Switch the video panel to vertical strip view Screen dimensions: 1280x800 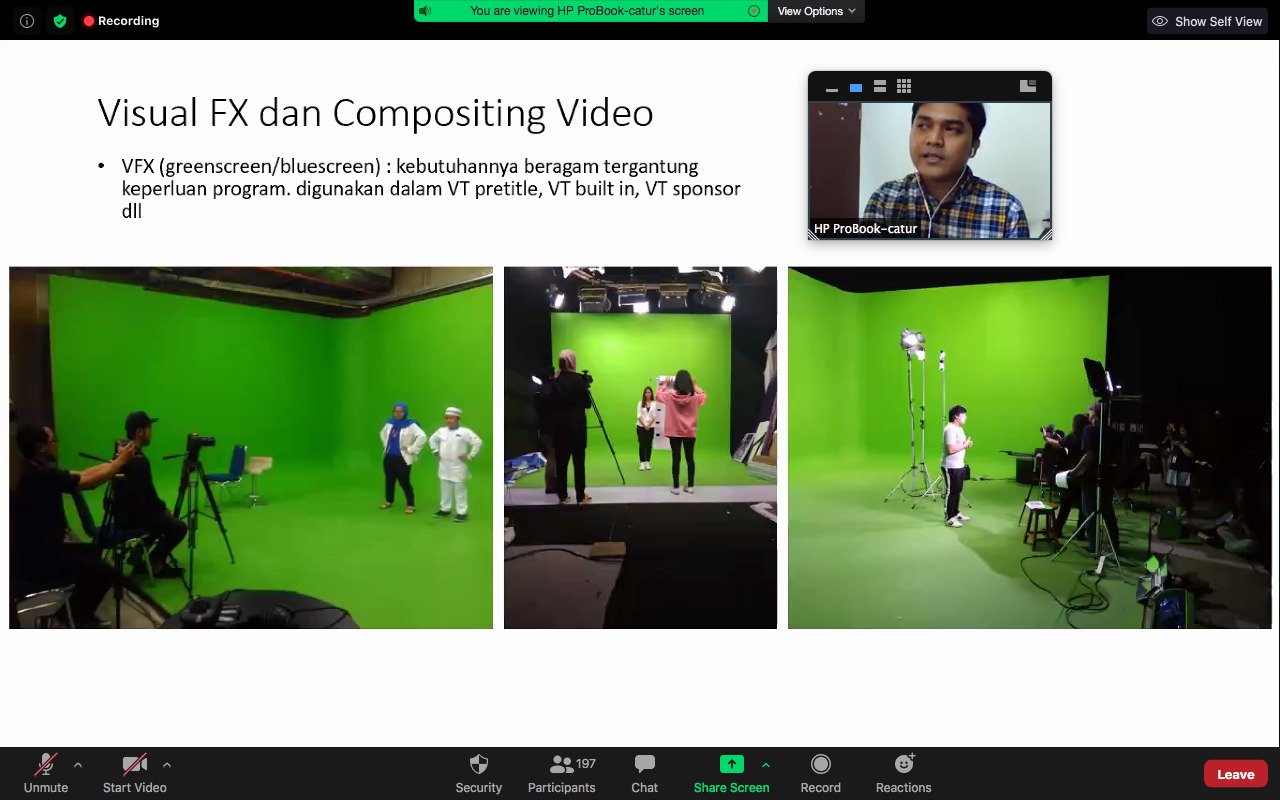[x=880, y=87]
